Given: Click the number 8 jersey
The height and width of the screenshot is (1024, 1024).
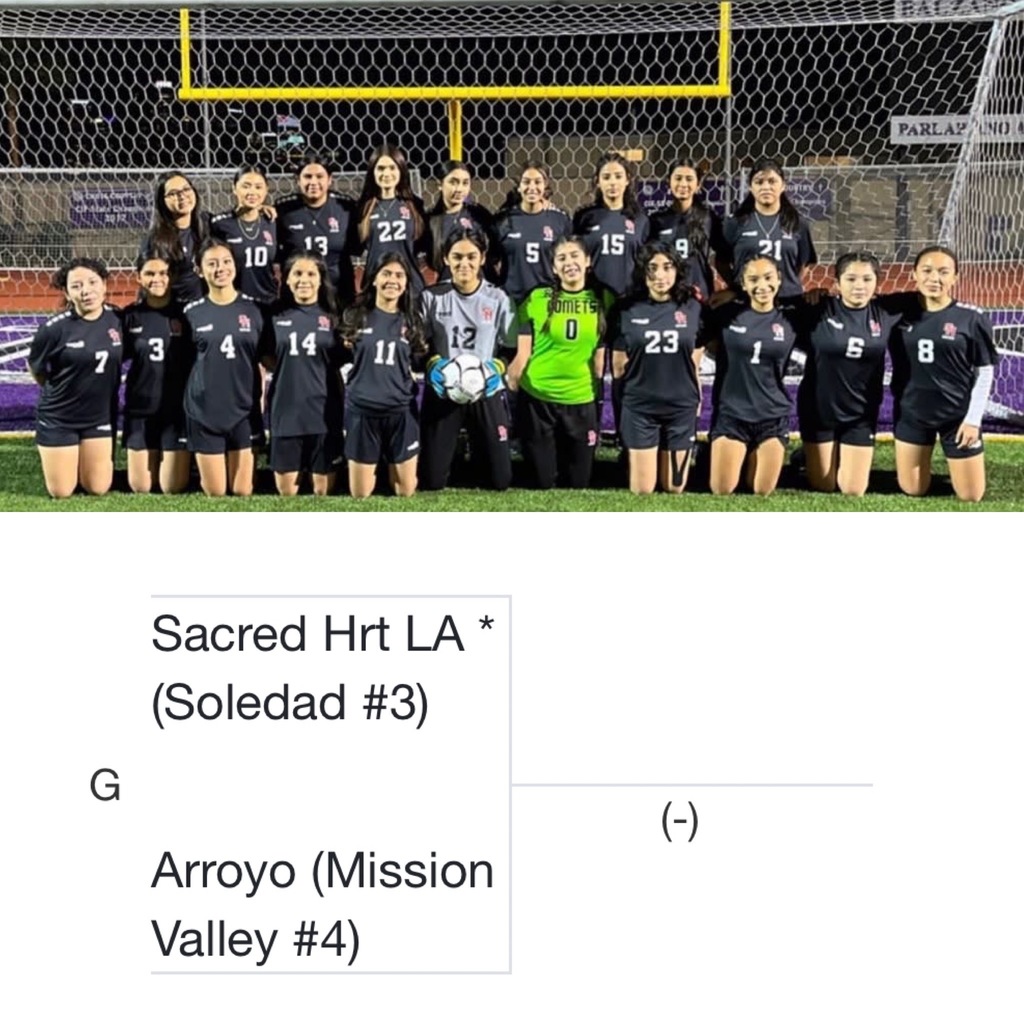Looking at the screenshot, I should (939, 364).
